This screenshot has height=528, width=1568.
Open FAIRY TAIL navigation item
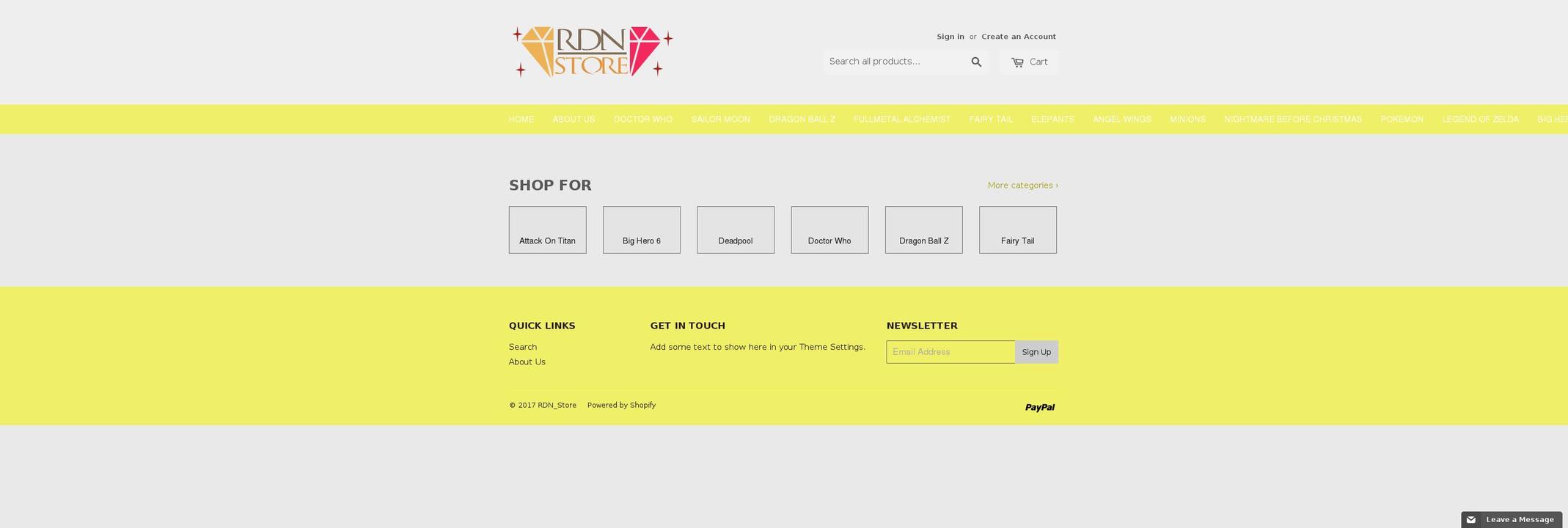991,120
